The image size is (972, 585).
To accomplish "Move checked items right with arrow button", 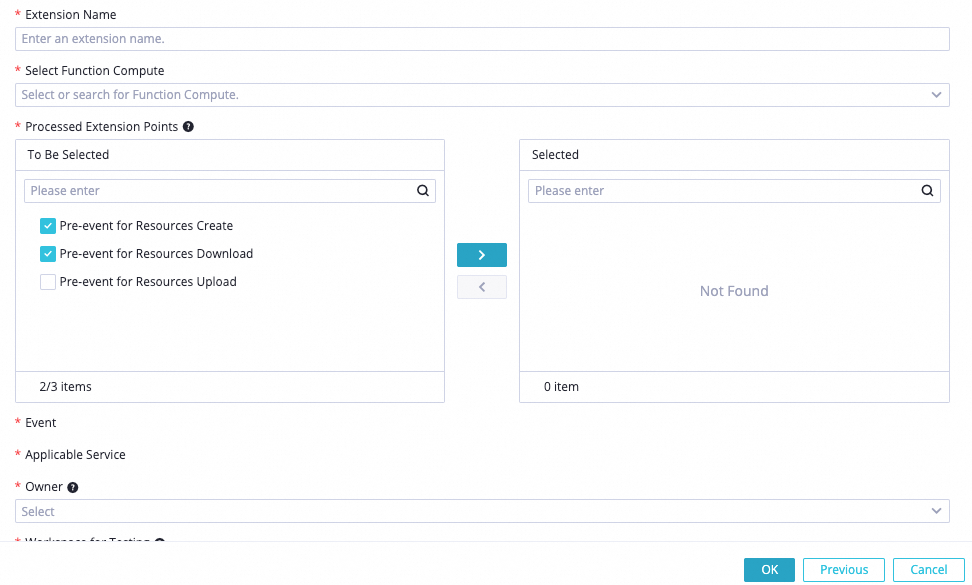I will coord(481,255).
